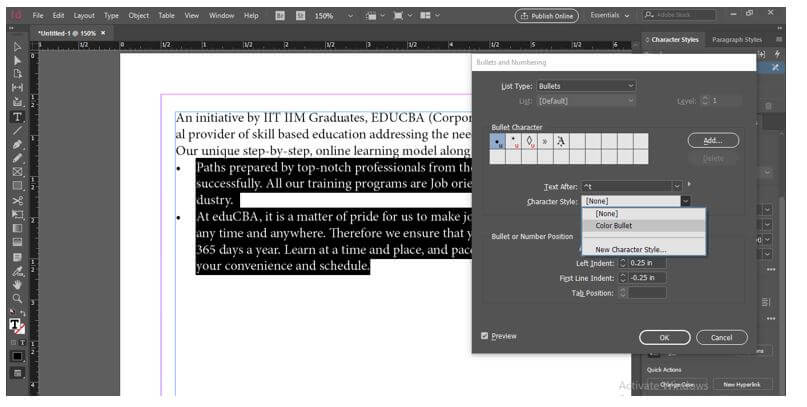
Task: Open the File menu
Action: pyautogui.click(x=38, y=15)
